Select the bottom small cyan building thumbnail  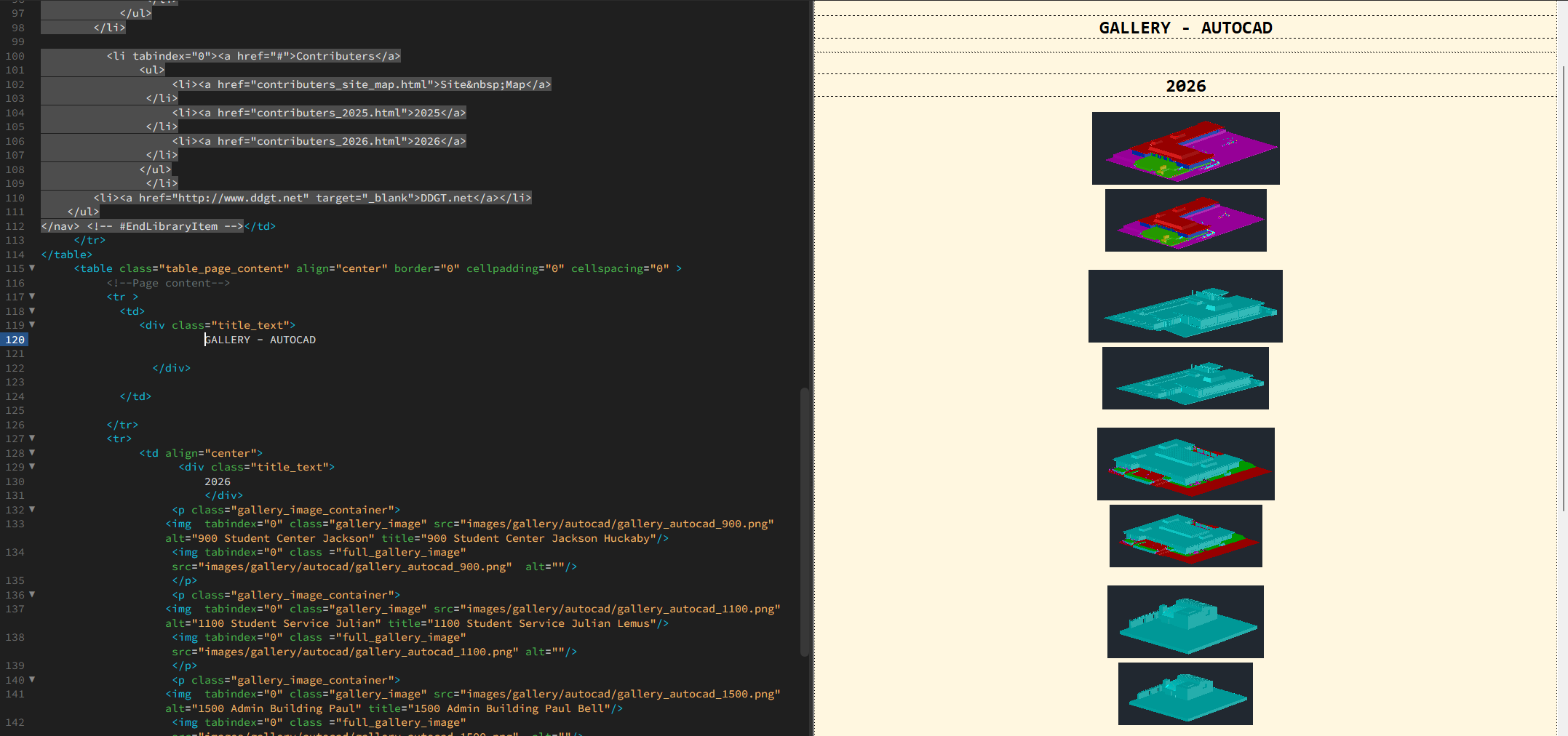(x=1185, y=694)
